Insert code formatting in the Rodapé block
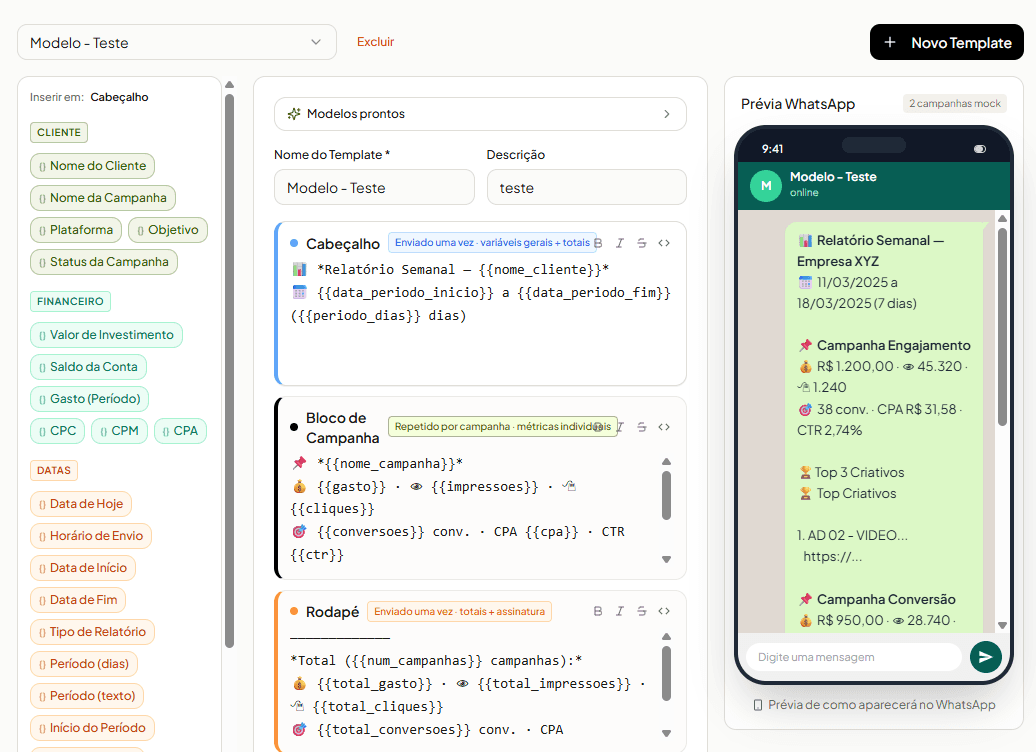 [x=664, y=611]
